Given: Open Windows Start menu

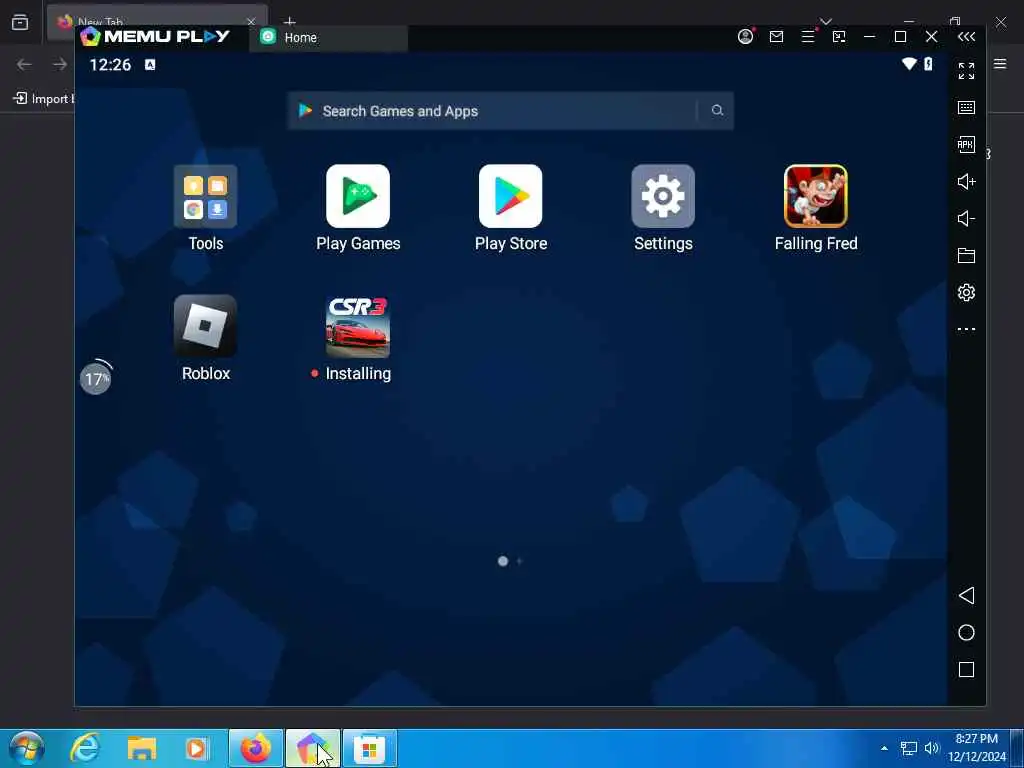Looking at the screenshot, I should 27,748.
